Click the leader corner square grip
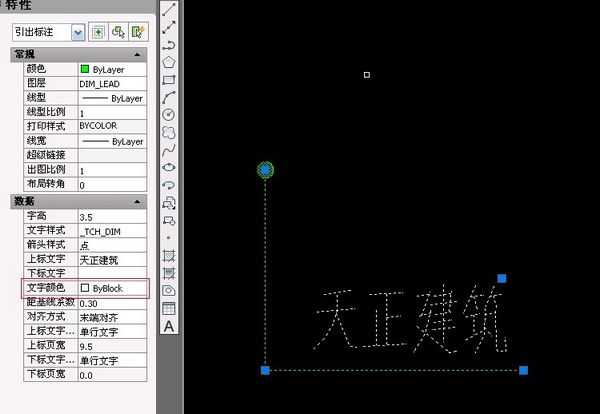 click(265, 370)
